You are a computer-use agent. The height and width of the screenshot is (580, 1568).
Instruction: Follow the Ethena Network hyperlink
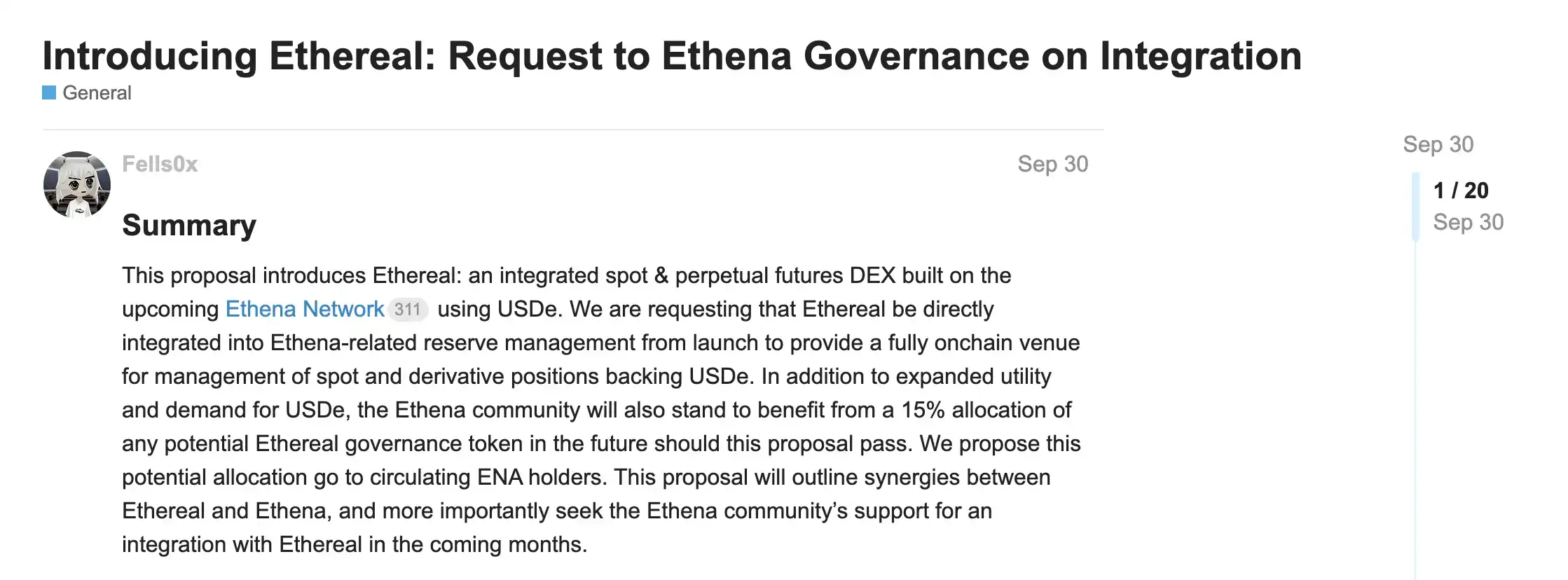(305, 309)
